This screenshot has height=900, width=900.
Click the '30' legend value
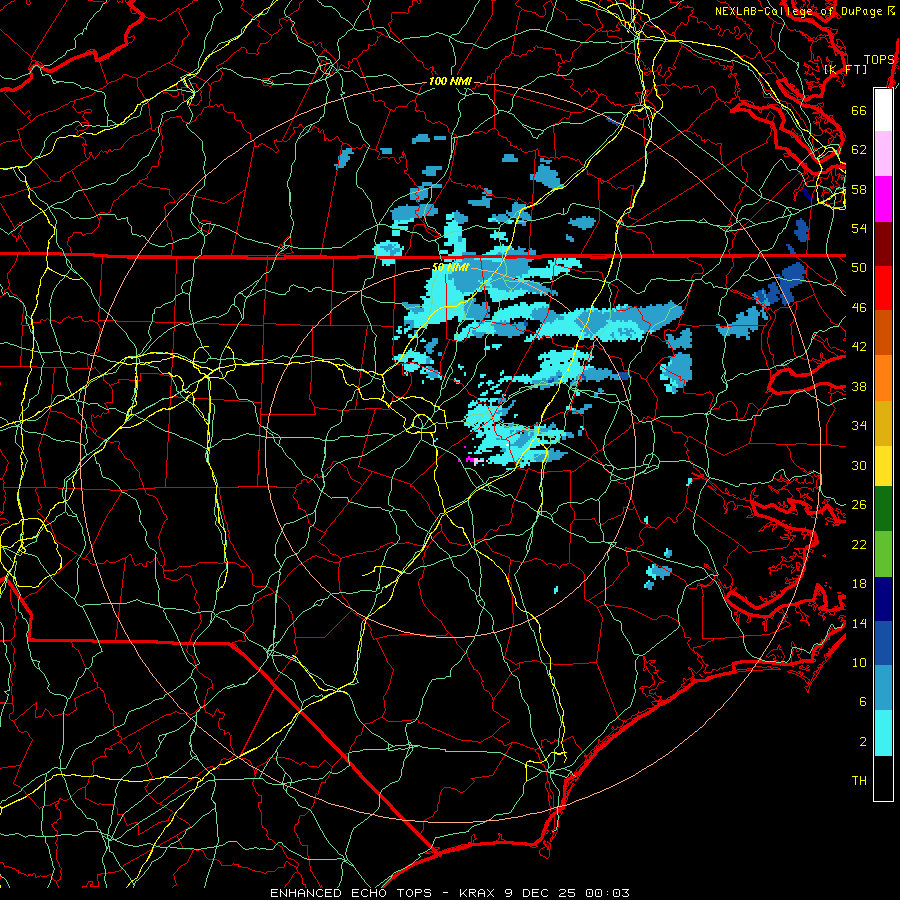[x=859, y=465]
